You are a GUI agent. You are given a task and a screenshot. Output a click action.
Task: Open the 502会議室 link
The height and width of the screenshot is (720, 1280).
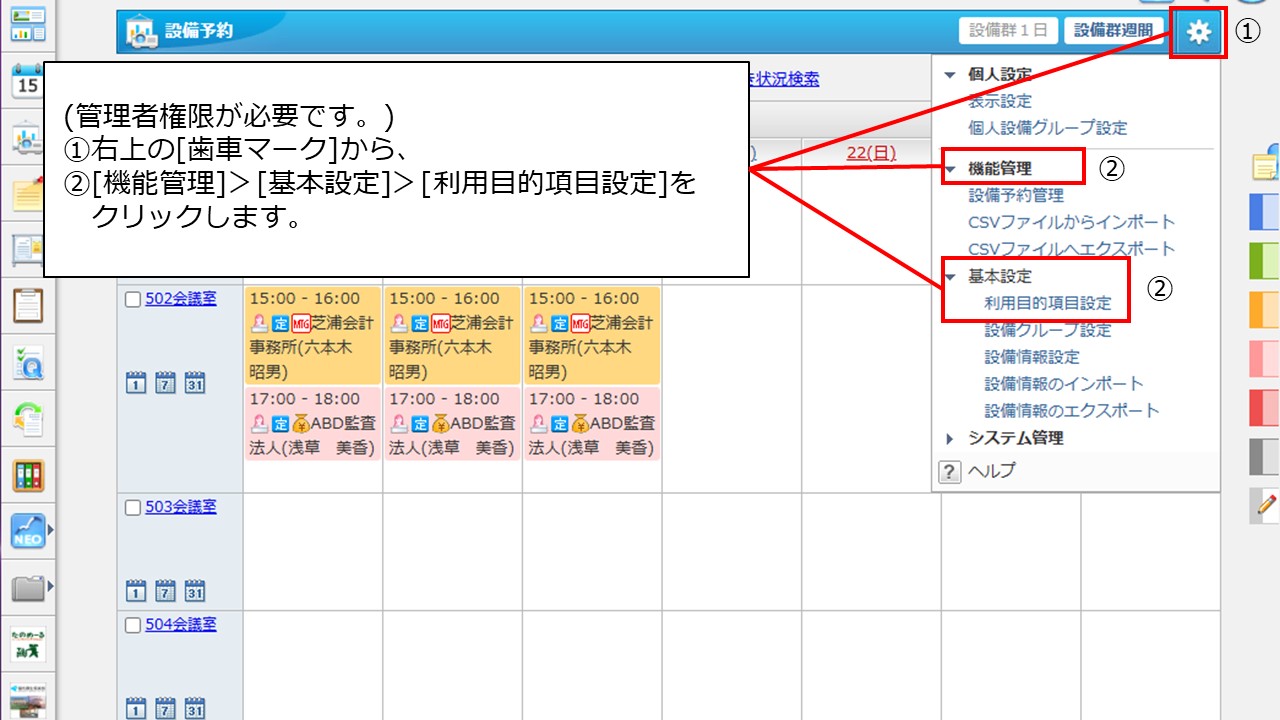click(x=180, y=299)
